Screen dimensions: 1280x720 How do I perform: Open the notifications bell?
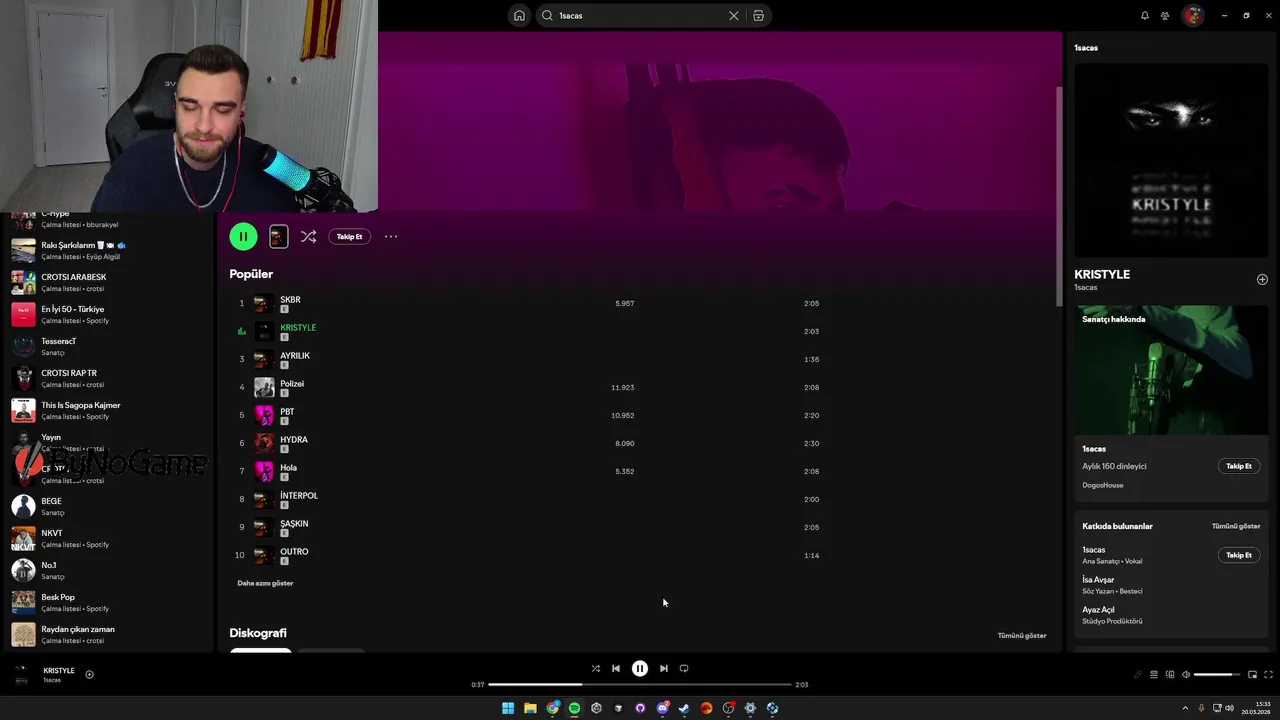click(1145, 15)
